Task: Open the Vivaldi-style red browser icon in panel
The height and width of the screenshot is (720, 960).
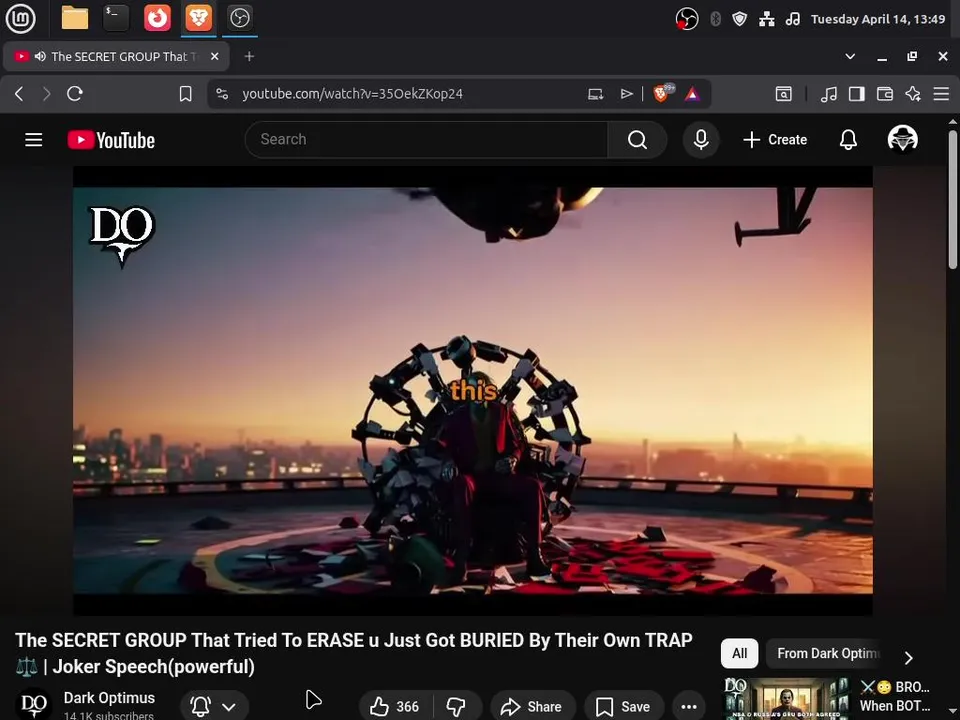Action: (157, 18)
